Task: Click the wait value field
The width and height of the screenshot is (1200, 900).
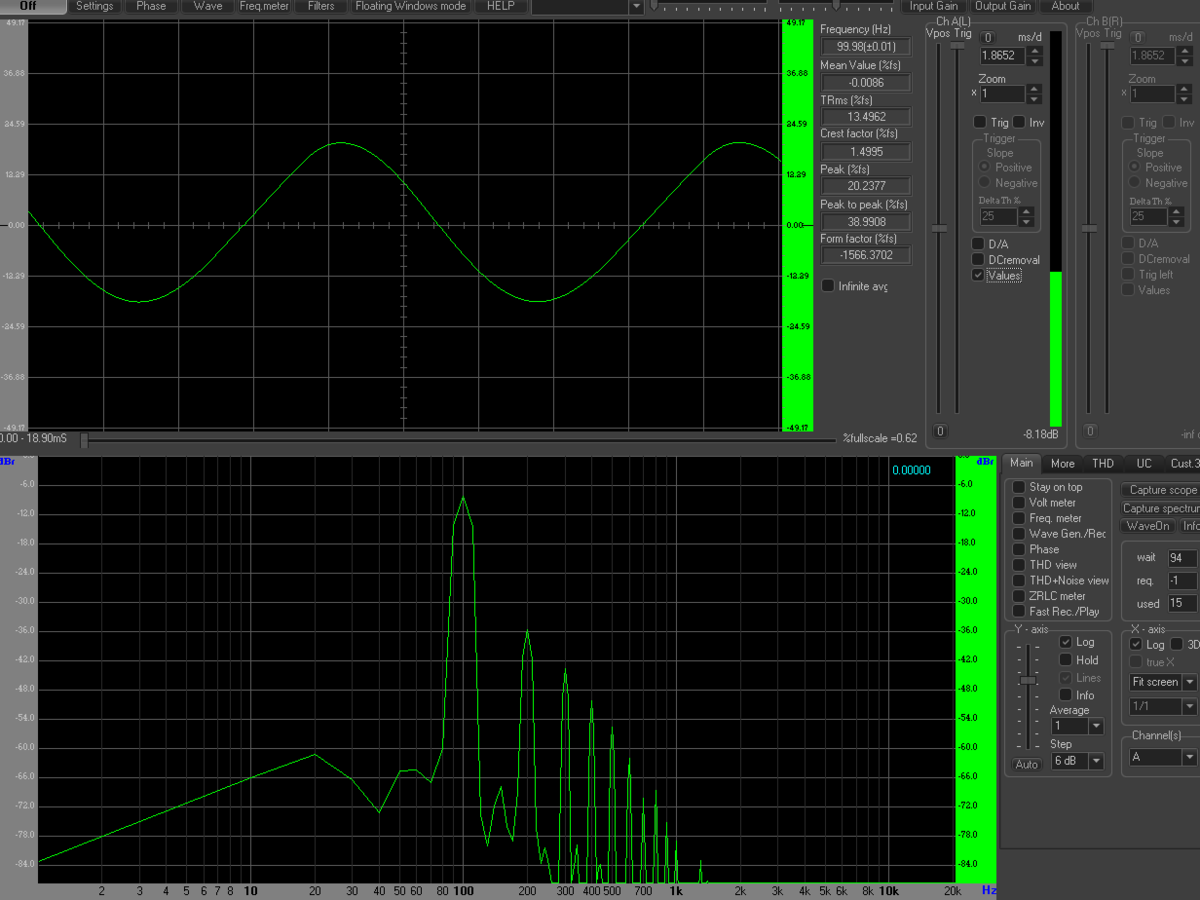Action: coord(1182,558)
